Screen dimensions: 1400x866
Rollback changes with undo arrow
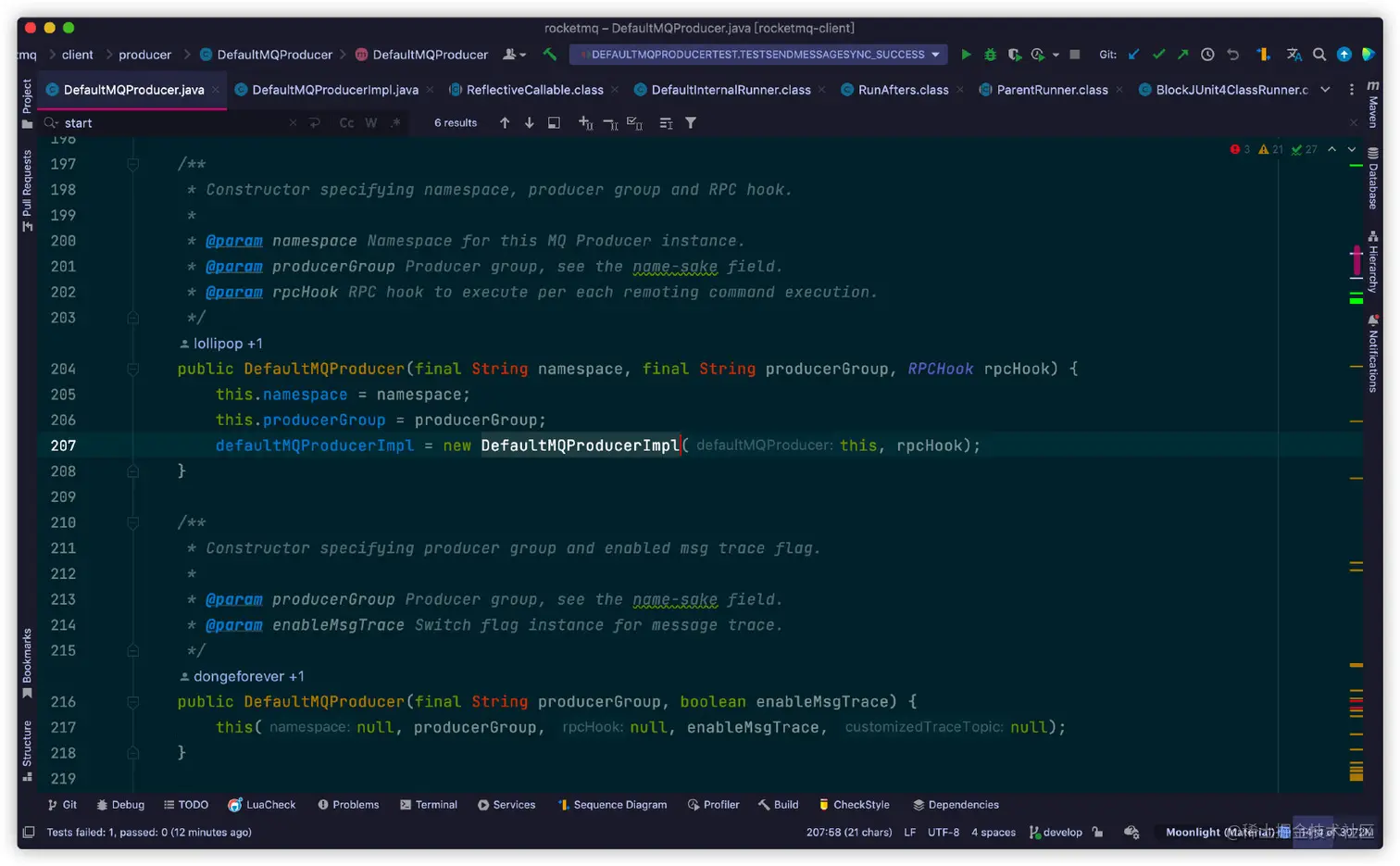point(1232,55)
